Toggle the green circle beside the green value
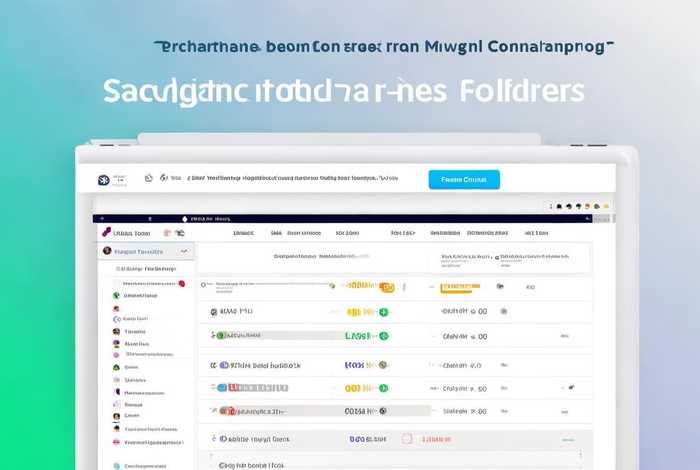 coord(382,337)
